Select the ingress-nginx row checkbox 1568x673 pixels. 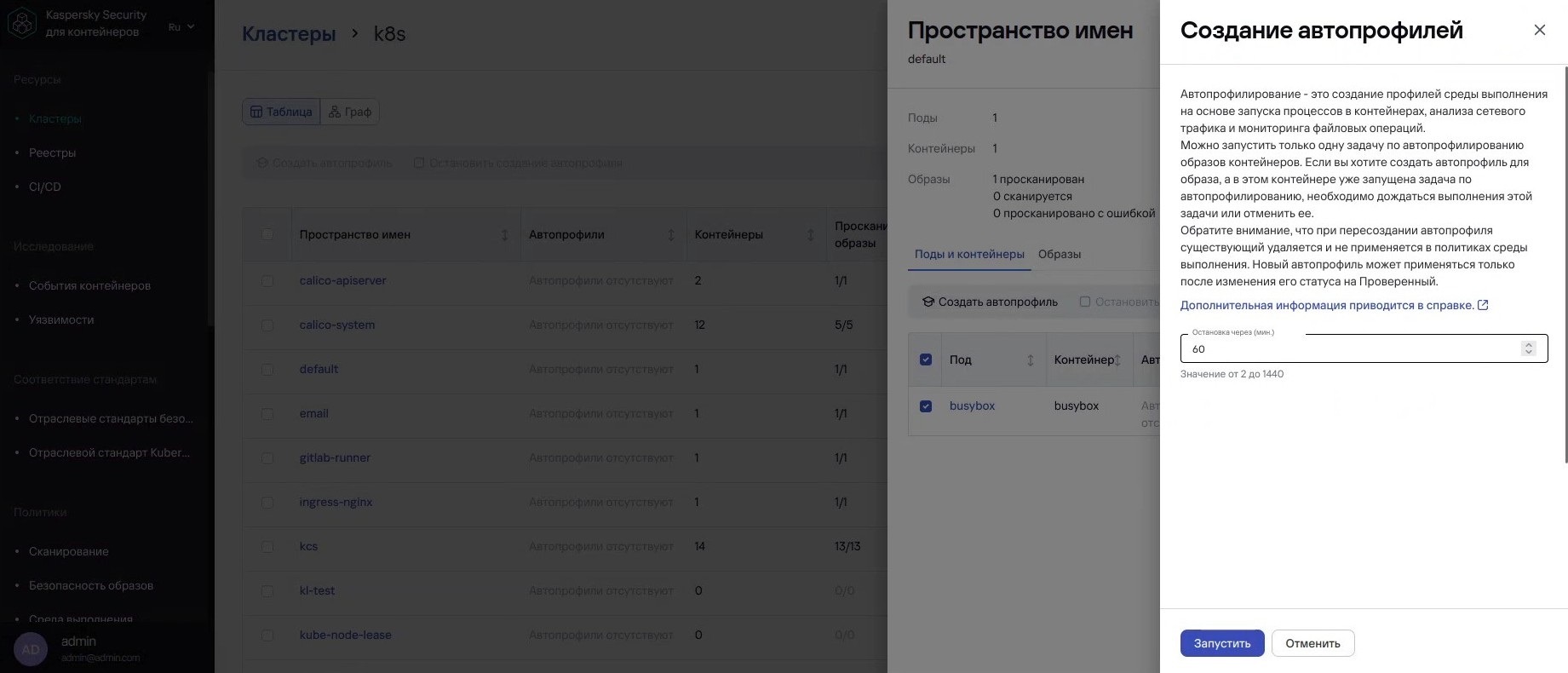pyautogui.click(x=267, y=502)
